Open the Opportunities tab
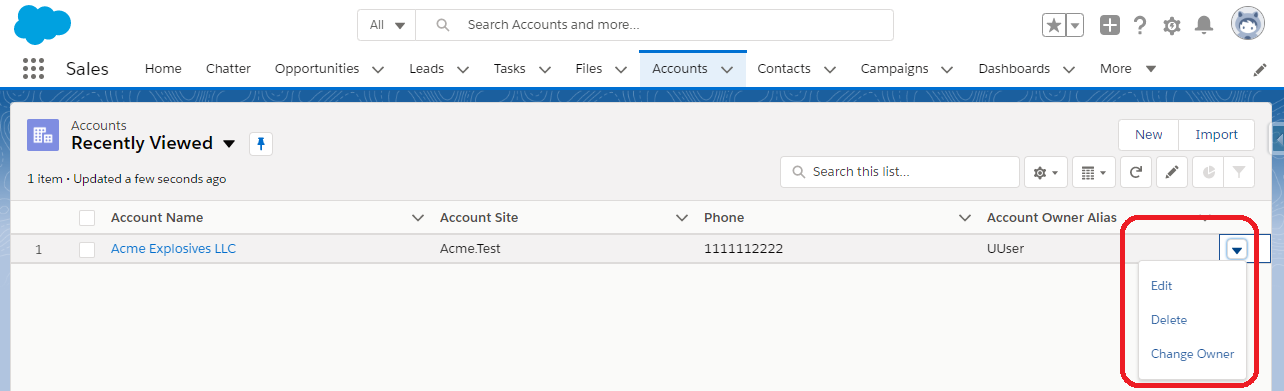The width and height of the screenshot is (1284, 391). click(x=317, y=69)
